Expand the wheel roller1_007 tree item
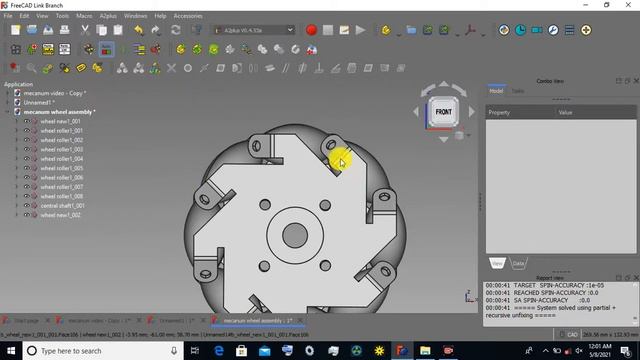640x360 pixels. (17, 187)
